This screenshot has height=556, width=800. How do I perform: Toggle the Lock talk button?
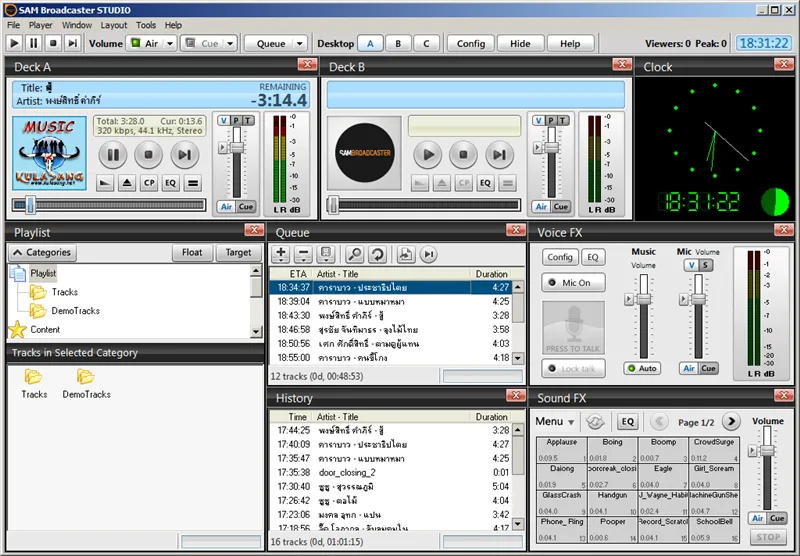click(573, 368)
